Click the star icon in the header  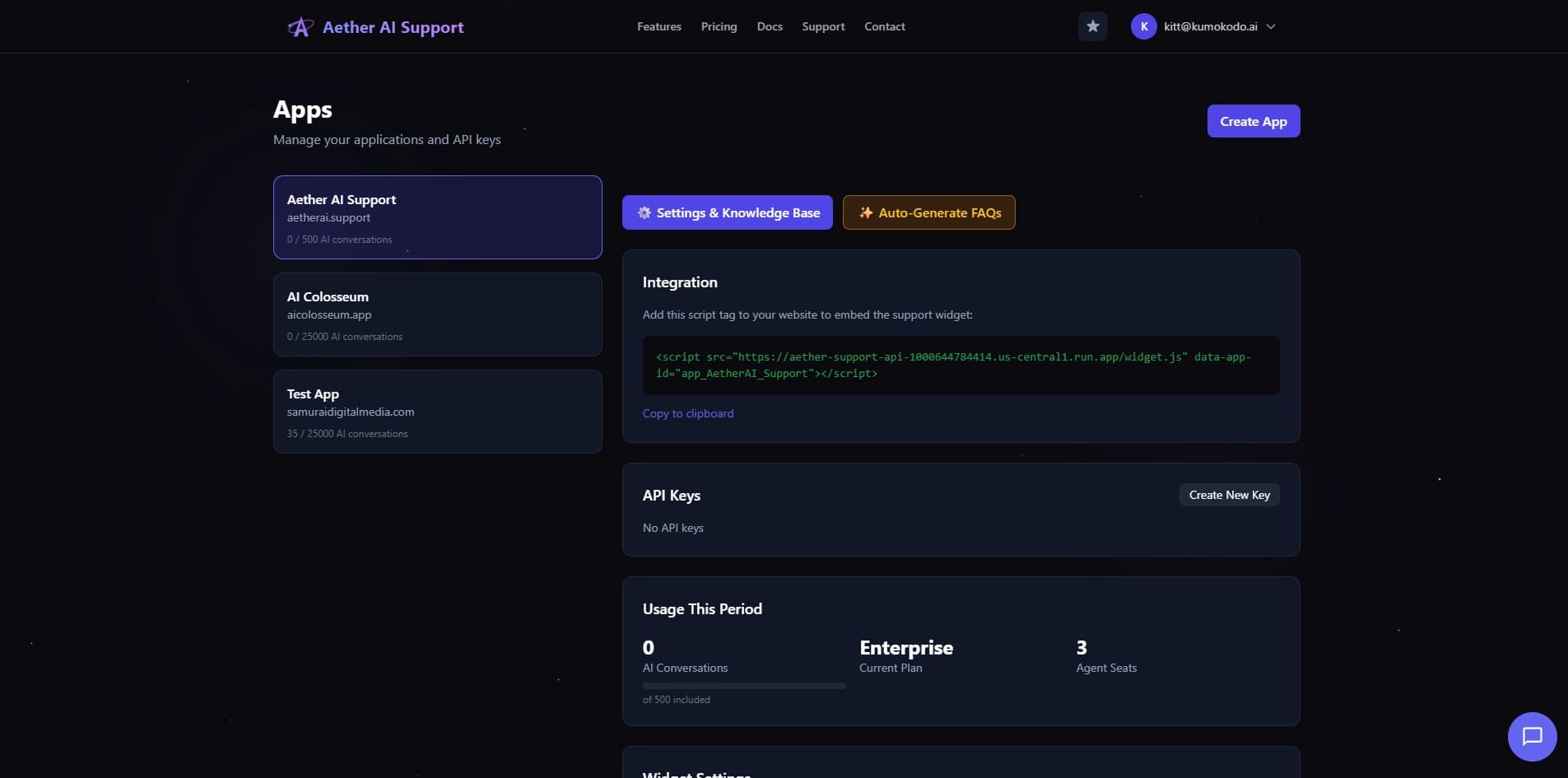point(1093,26)
